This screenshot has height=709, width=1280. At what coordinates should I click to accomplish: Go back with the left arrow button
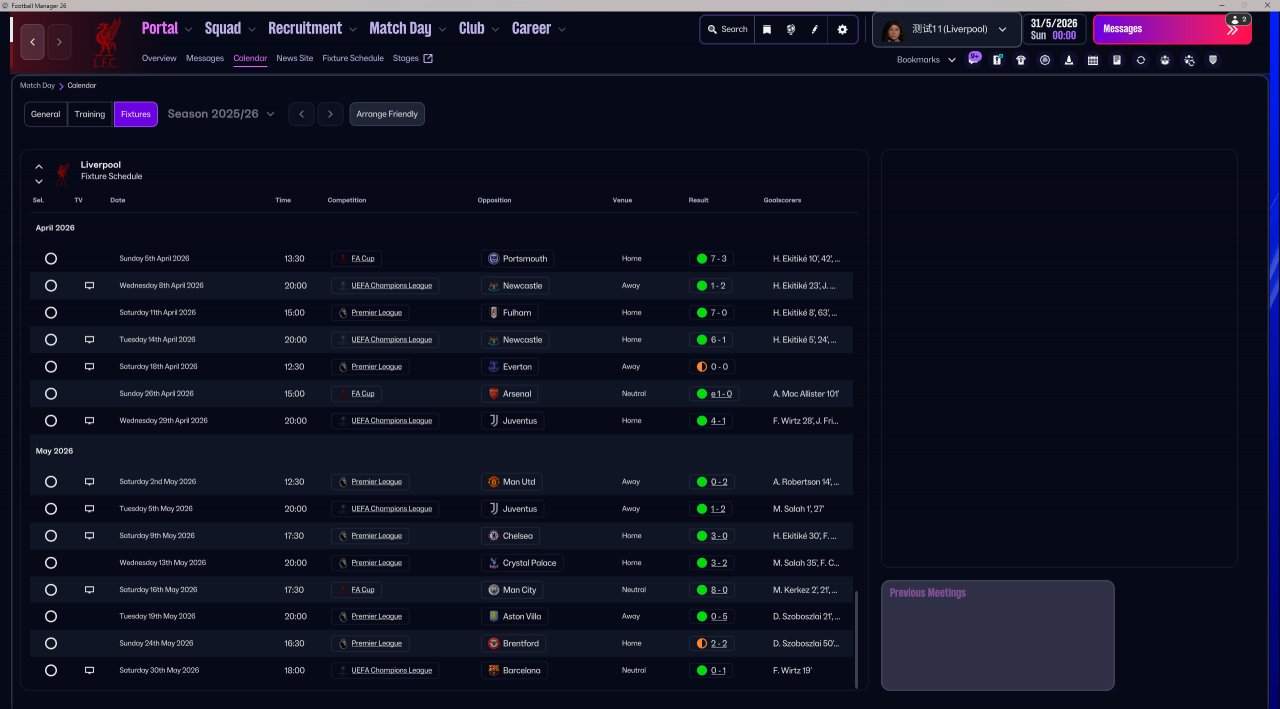point(33,42)
